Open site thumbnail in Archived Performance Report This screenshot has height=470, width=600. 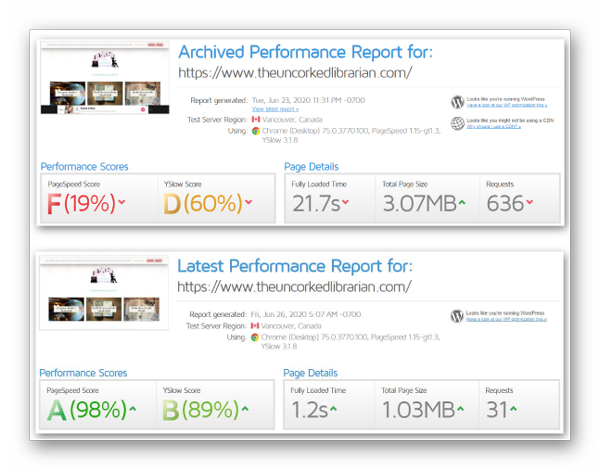(x=105, y=78)
